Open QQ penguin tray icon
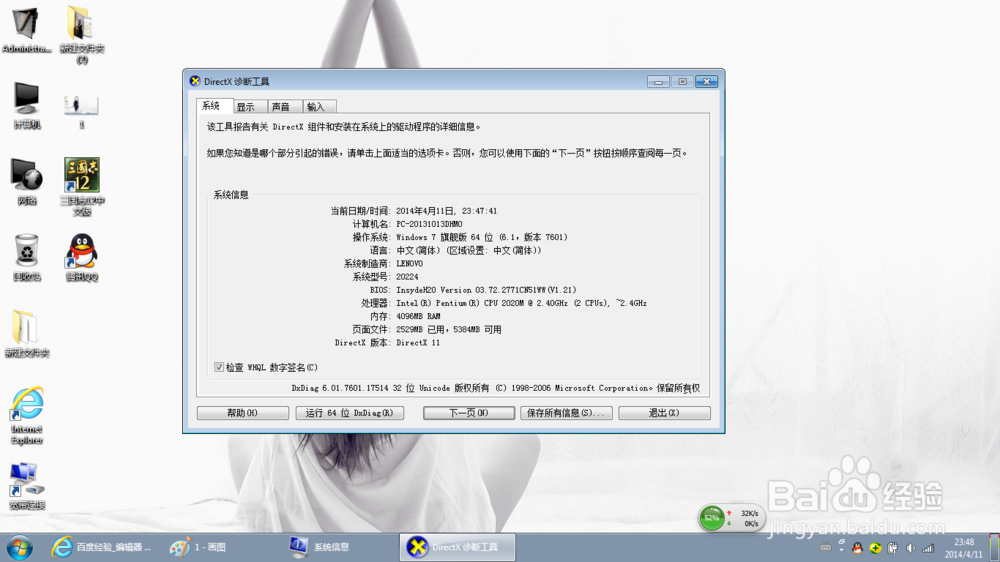Image resolution: width=1000 pixels, height=562 pixels. click(858, 548)
